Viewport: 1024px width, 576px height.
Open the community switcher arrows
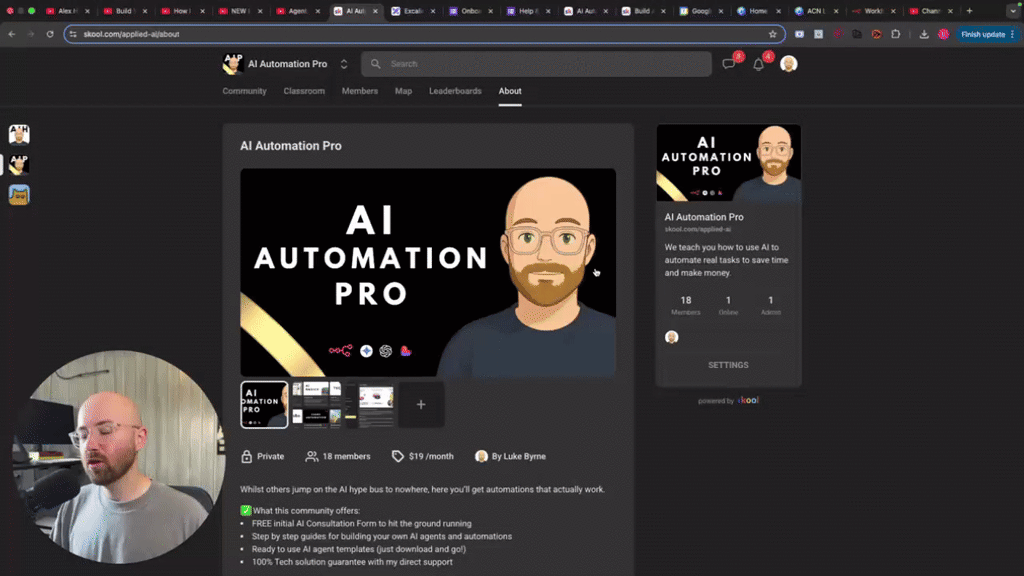click(344, 64)
